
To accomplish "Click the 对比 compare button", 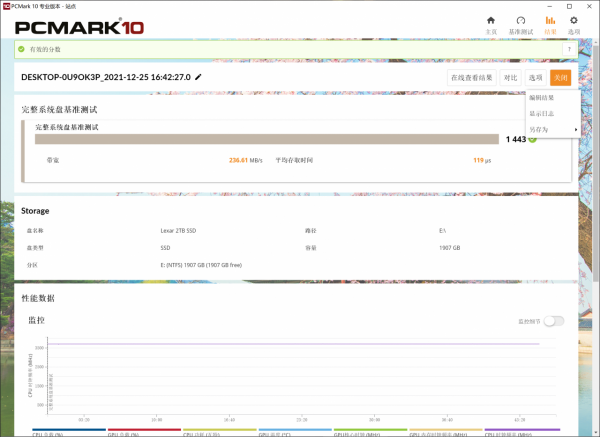I will [x=510, y=77].
